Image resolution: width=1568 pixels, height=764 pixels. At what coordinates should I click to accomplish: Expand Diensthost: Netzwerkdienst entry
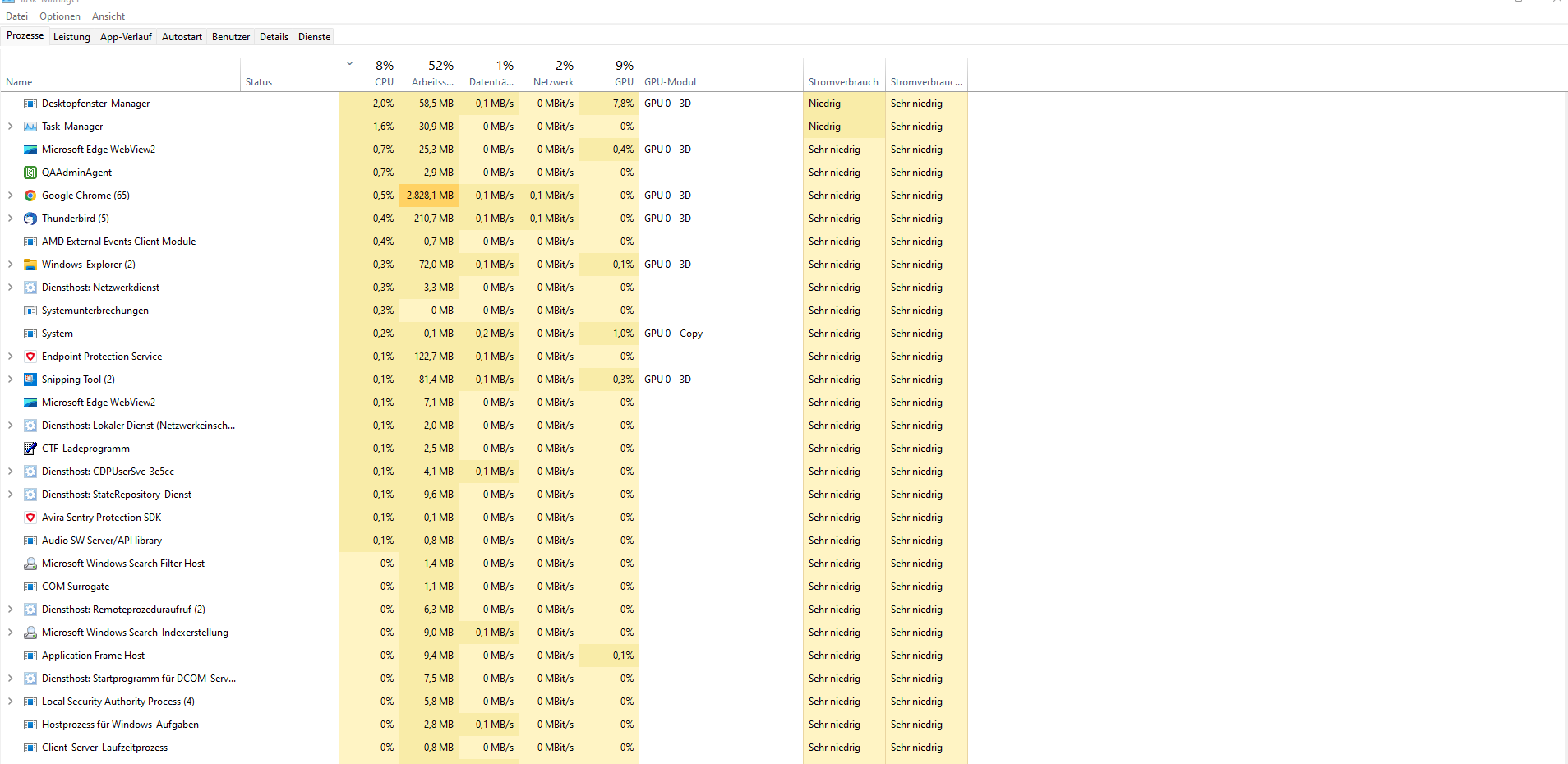10,288
